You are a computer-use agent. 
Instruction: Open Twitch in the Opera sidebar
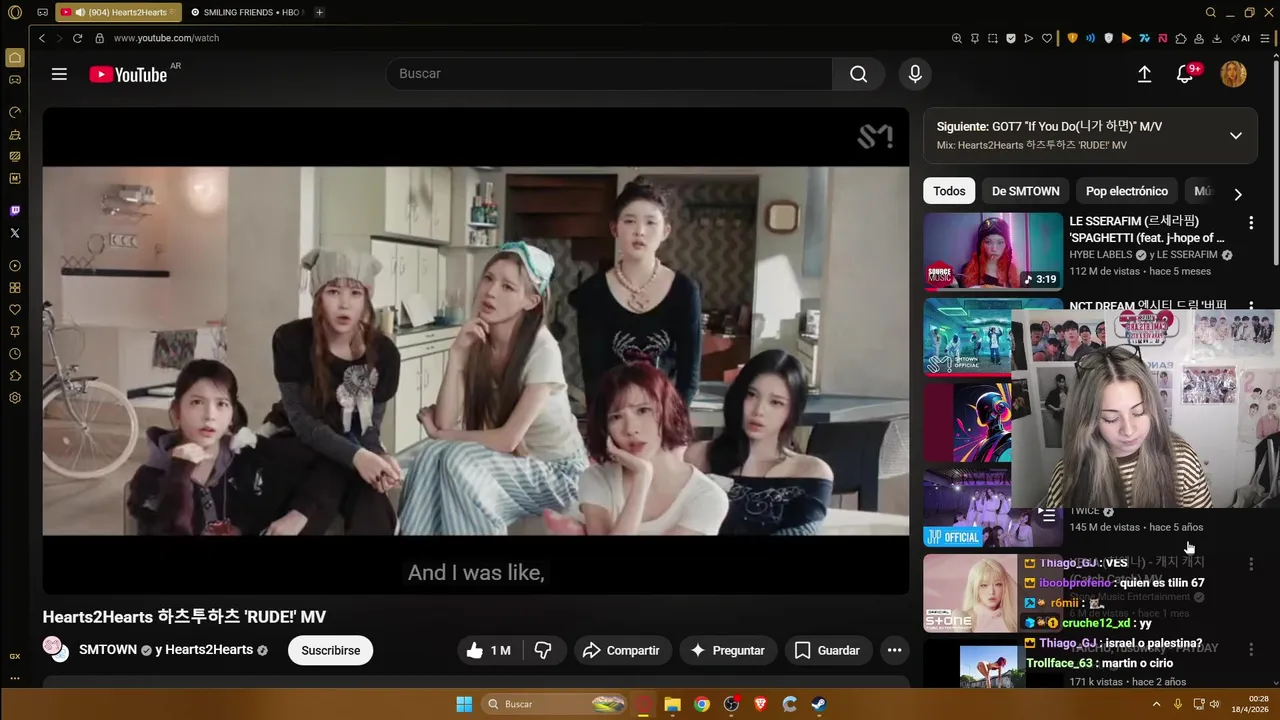pos(15,211)
